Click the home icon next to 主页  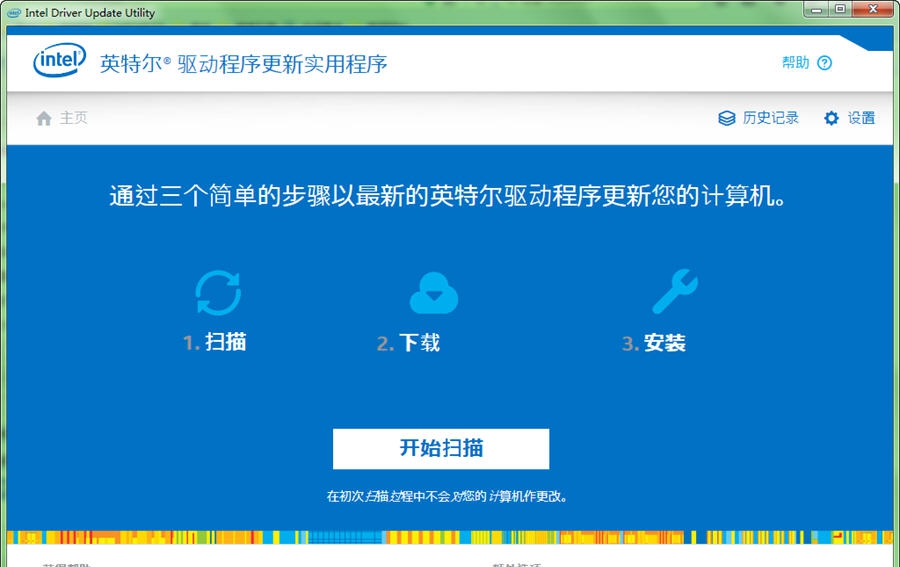pos(44,118)
